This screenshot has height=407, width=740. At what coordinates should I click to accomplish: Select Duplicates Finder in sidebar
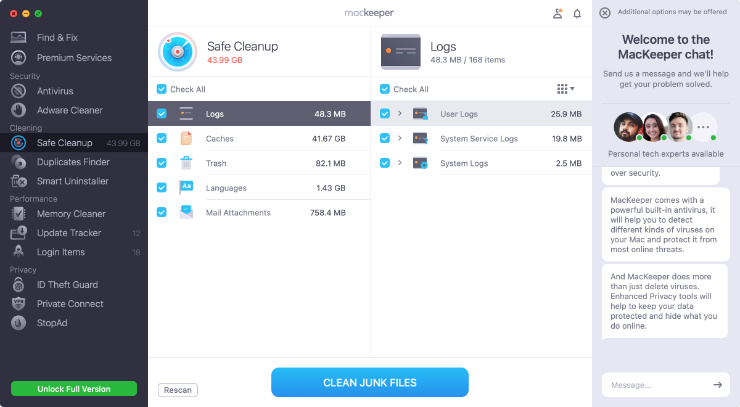point(73,162)
